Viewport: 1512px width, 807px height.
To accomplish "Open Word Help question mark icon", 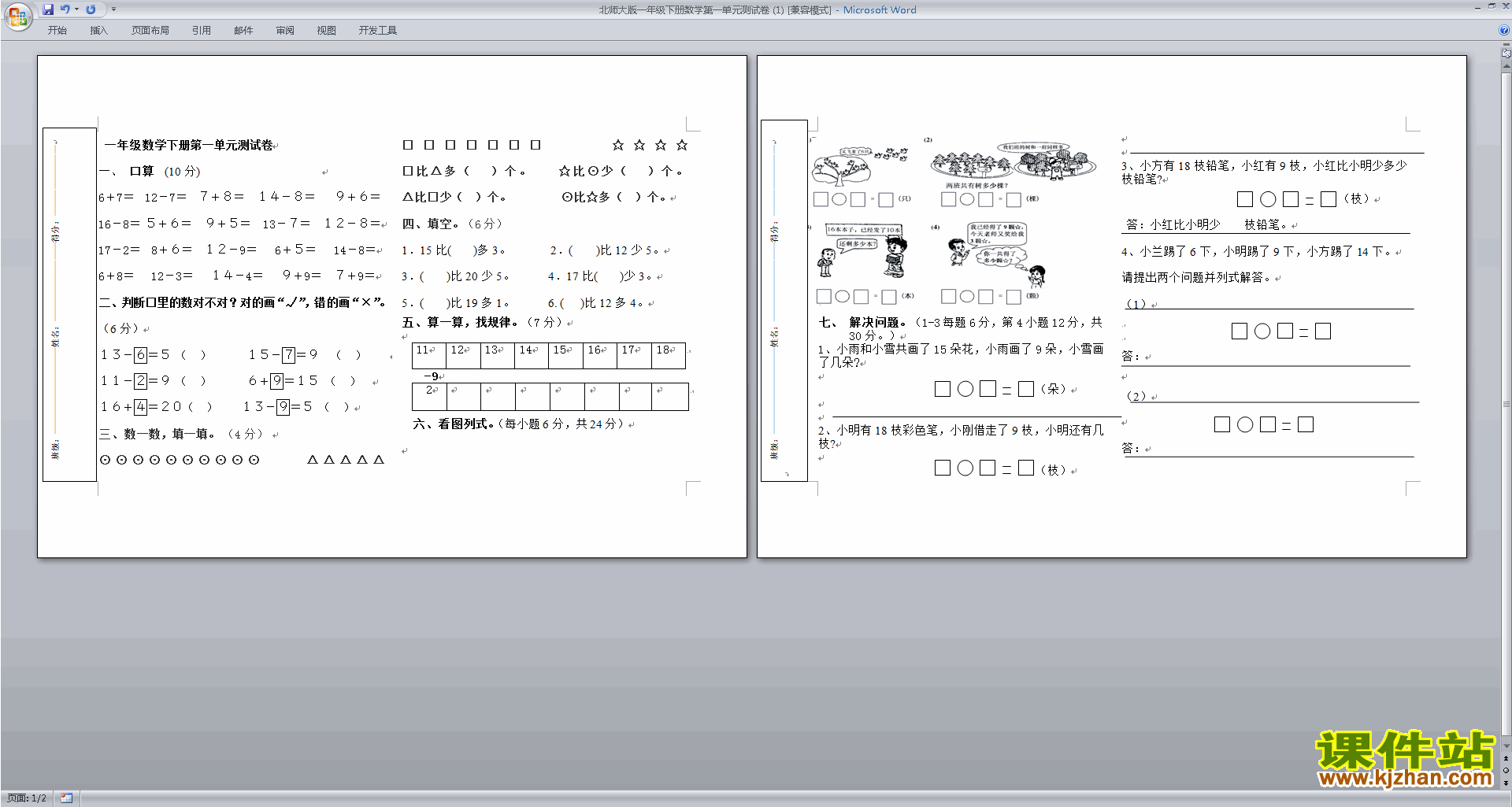I will (x=1504, y=31).
